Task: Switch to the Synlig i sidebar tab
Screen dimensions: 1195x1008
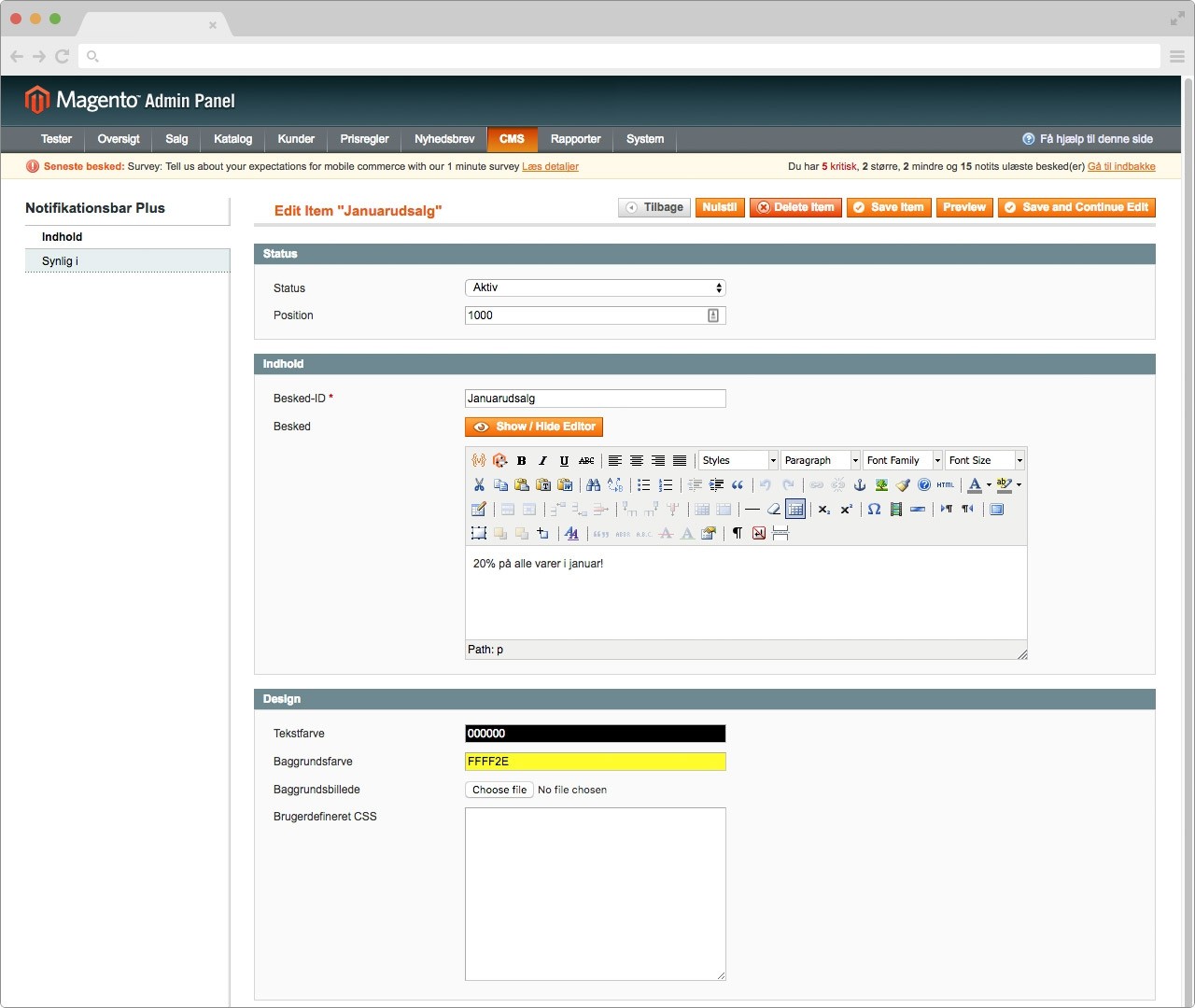Action: tap(127, 261)
